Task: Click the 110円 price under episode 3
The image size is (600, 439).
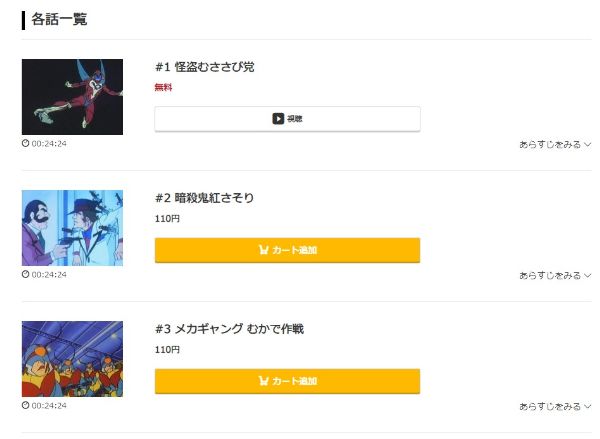Action: [167, 350]
